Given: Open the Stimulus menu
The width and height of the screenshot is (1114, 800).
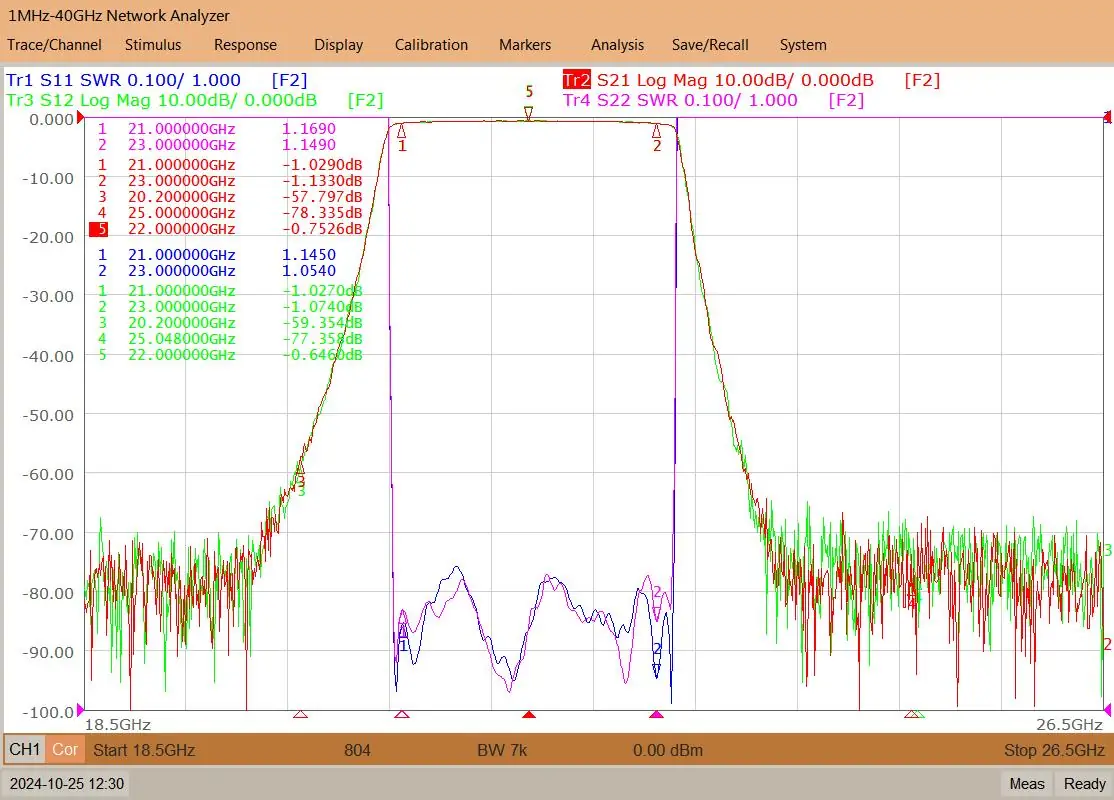Looking at the screenshot, I should [153, 45].
